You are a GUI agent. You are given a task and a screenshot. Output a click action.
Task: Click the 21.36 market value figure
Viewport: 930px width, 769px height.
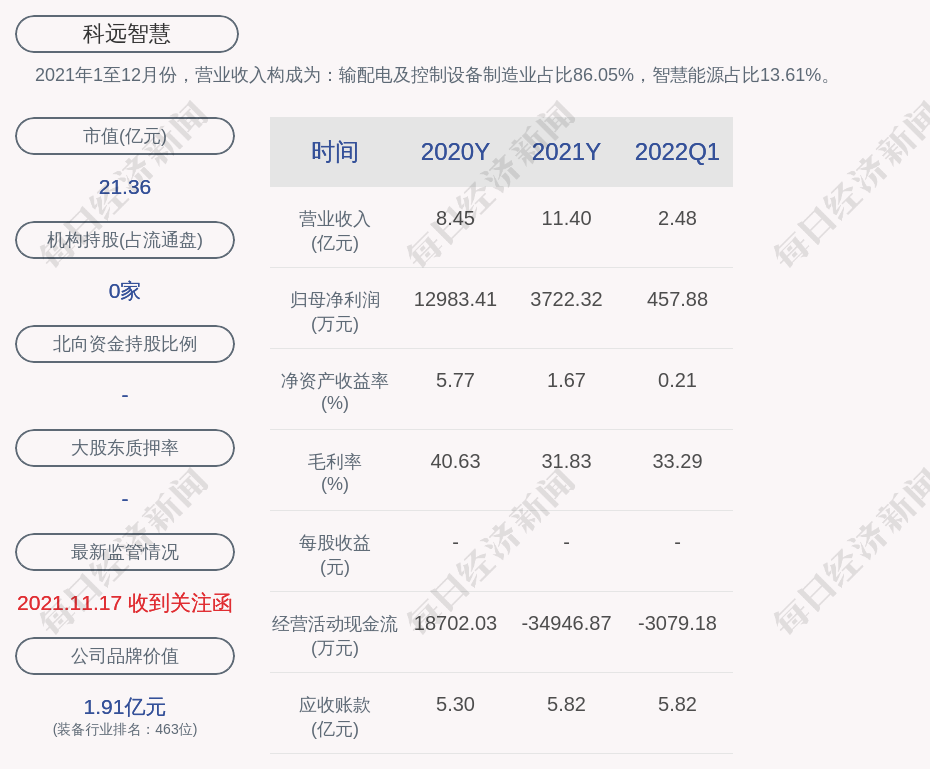(125, 187)
